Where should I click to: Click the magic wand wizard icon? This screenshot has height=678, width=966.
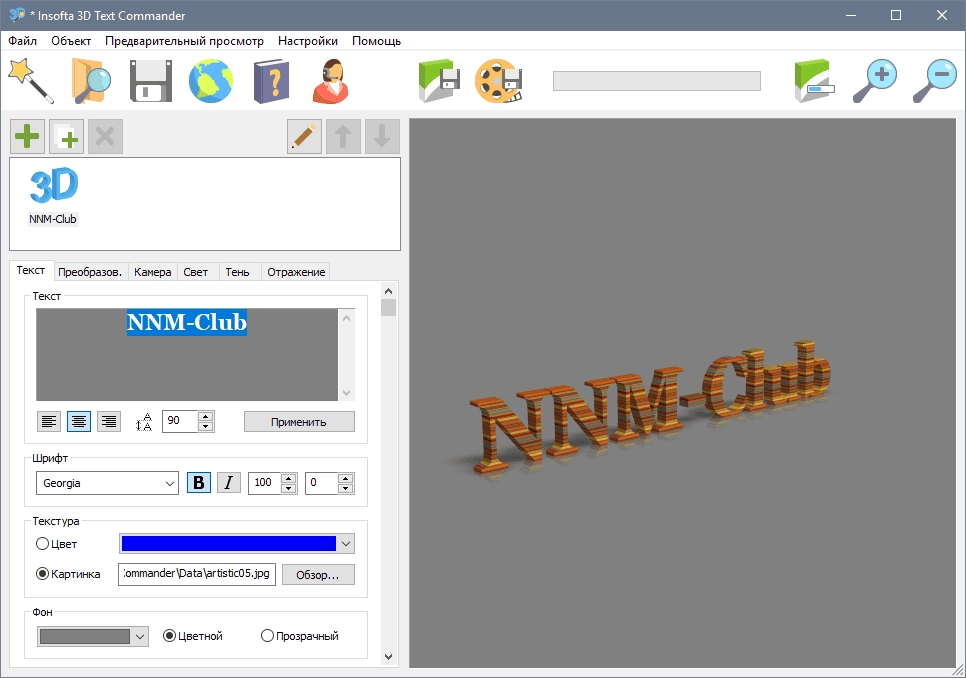31,81
